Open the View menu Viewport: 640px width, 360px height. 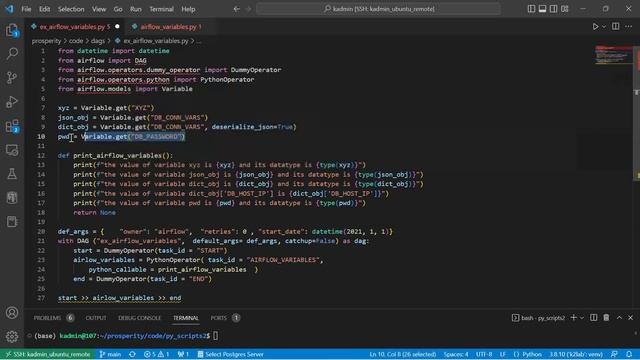[99, 9]
